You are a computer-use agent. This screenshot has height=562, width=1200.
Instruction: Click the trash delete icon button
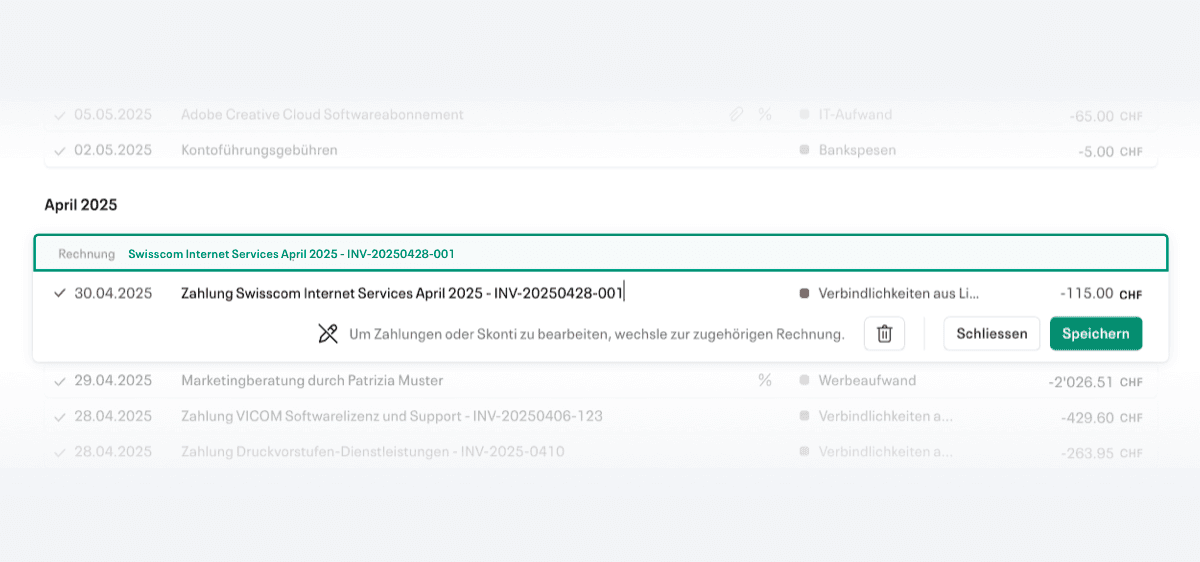(x=884, y=334)
